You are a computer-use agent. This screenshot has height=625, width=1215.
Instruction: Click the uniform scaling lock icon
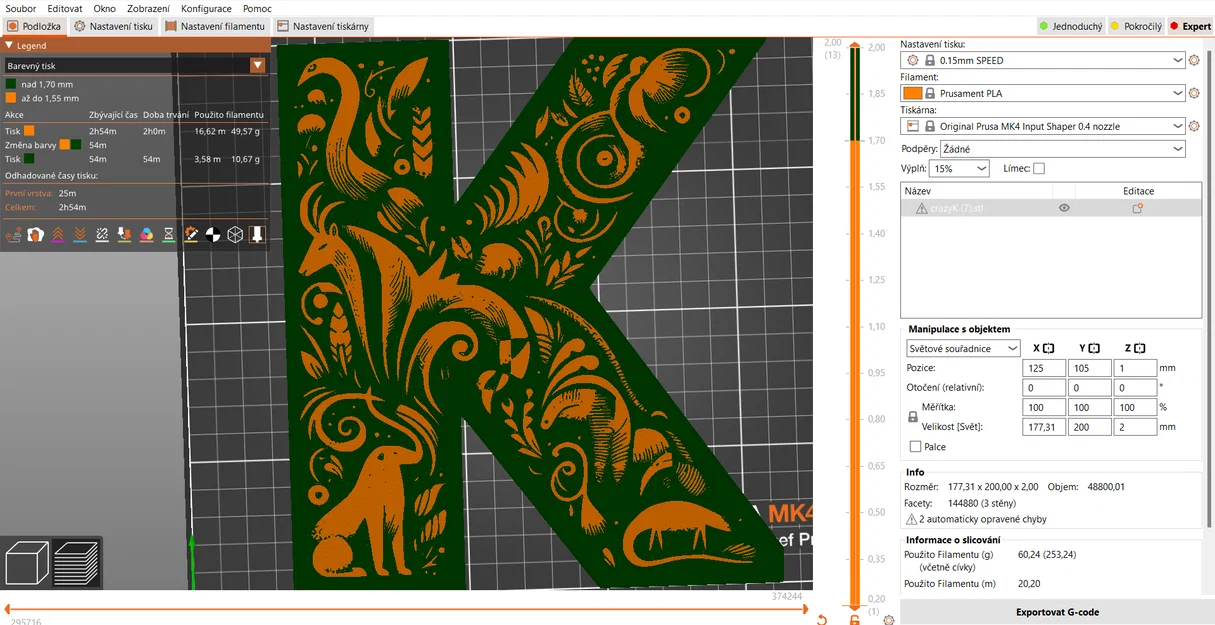(x=913, y=417)
